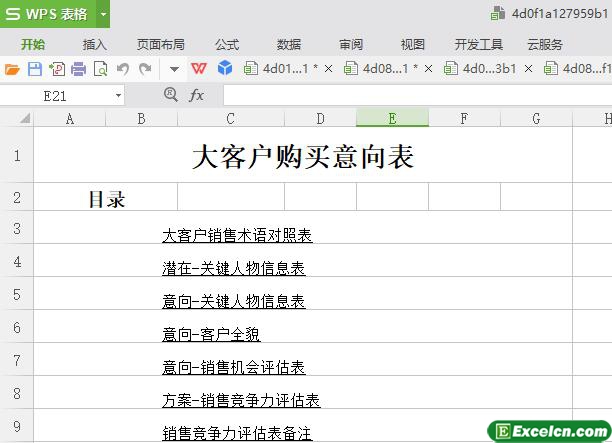Viewport: 612px width, 443px height.
Task: Click the open folder icon
Action: pyautogui.click(x=12, y=69)
